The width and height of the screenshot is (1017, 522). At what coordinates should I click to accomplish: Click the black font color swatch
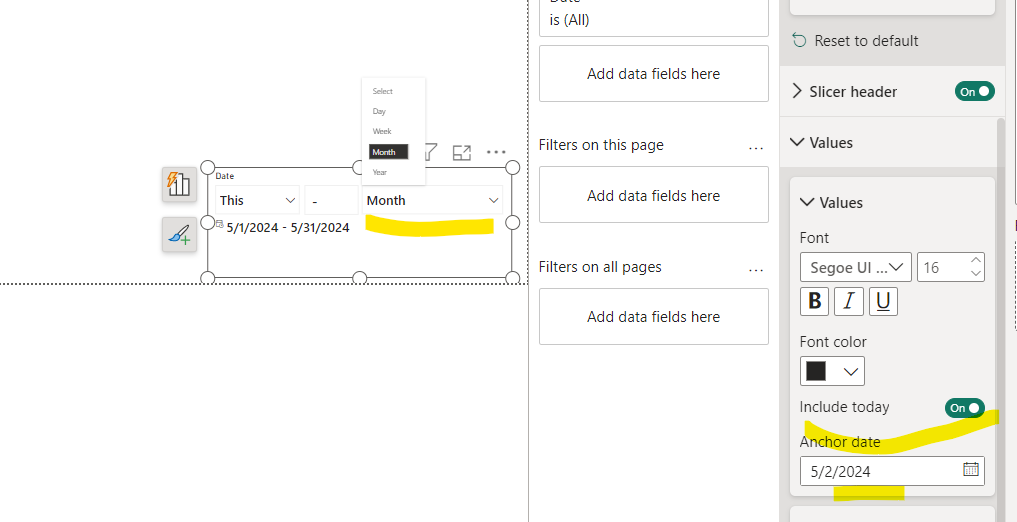pyautogui.click(x=816, y=372)
